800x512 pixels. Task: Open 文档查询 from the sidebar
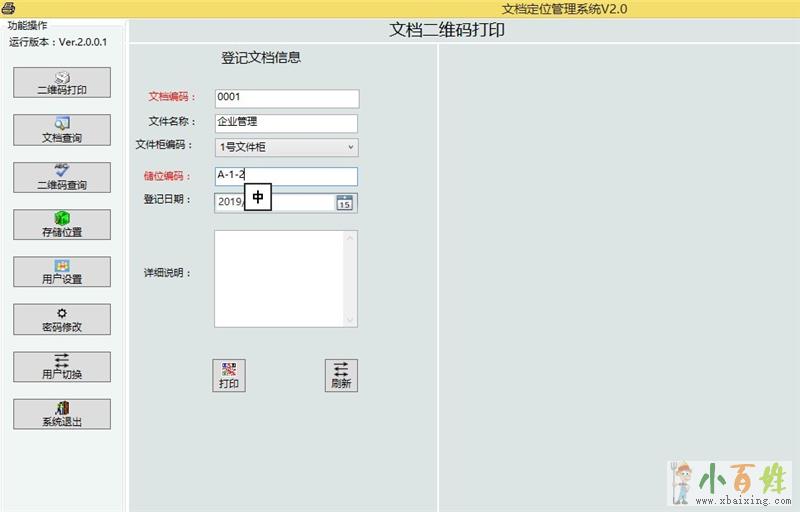[62, 130]
